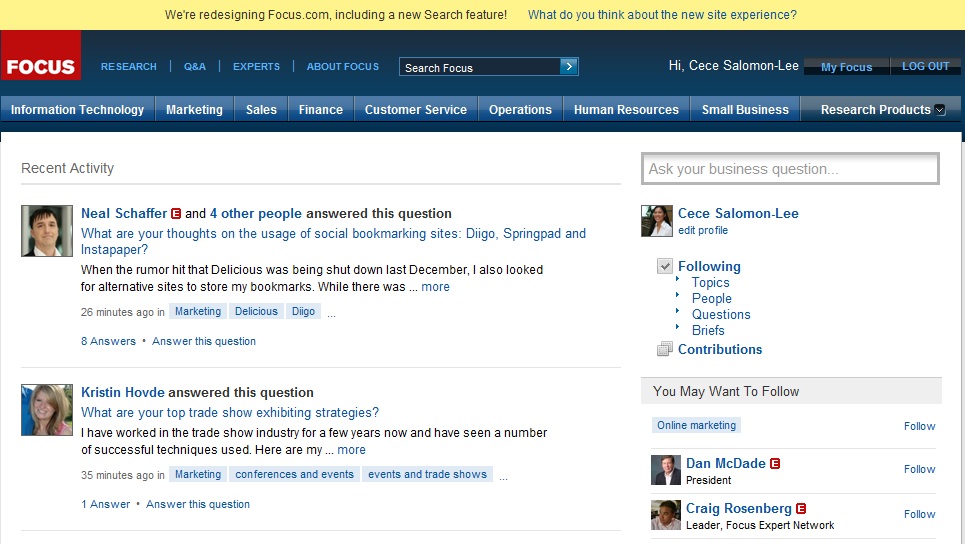The height and width of the screenshot is (544, 965).
Task: Click the Focus logo
Action: 41,66
